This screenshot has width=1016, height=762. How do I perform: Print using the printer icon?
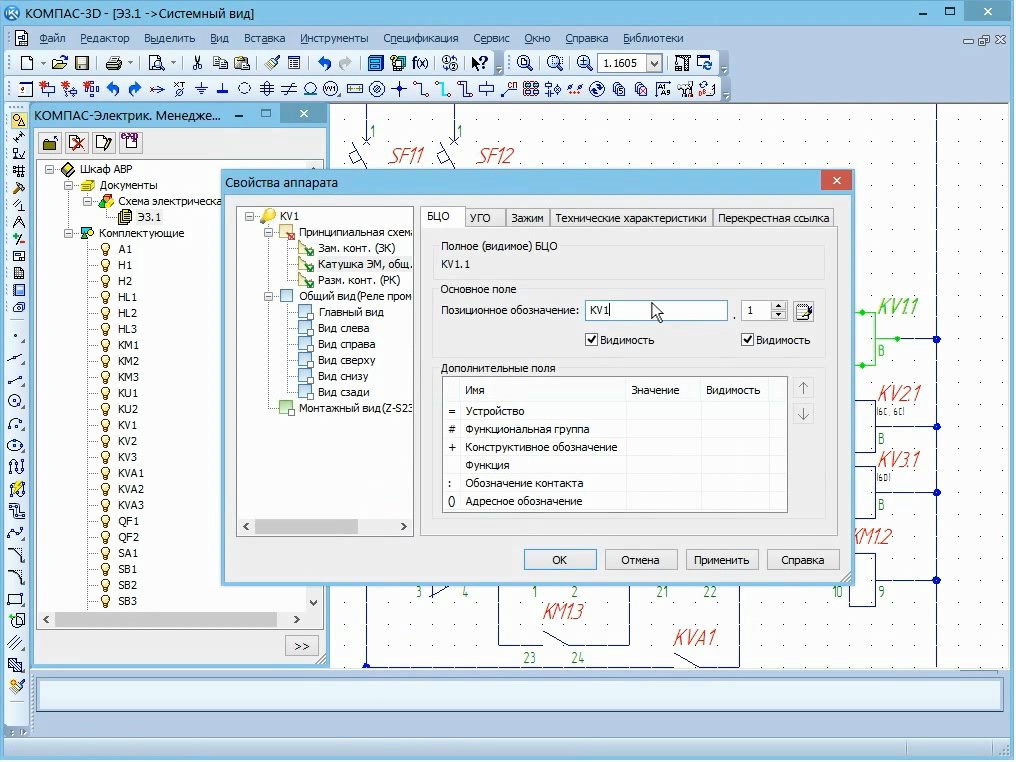point(114,63)
